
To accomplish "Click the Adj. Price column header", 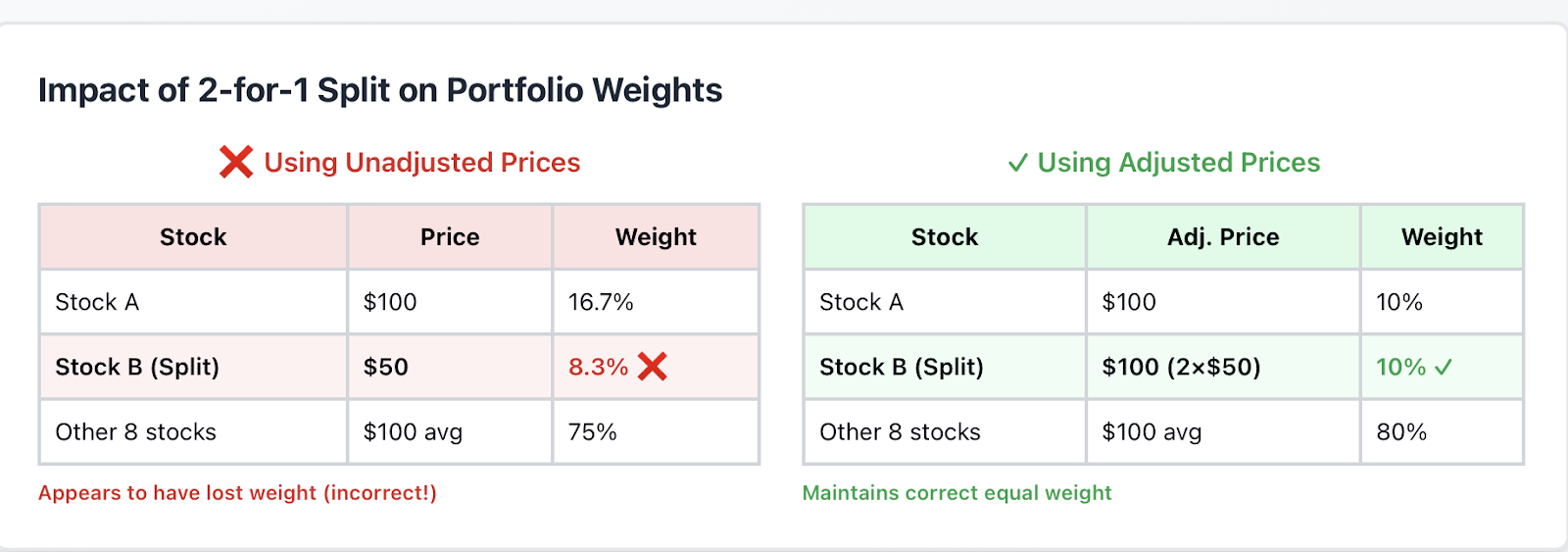I will pos(1223,237).
